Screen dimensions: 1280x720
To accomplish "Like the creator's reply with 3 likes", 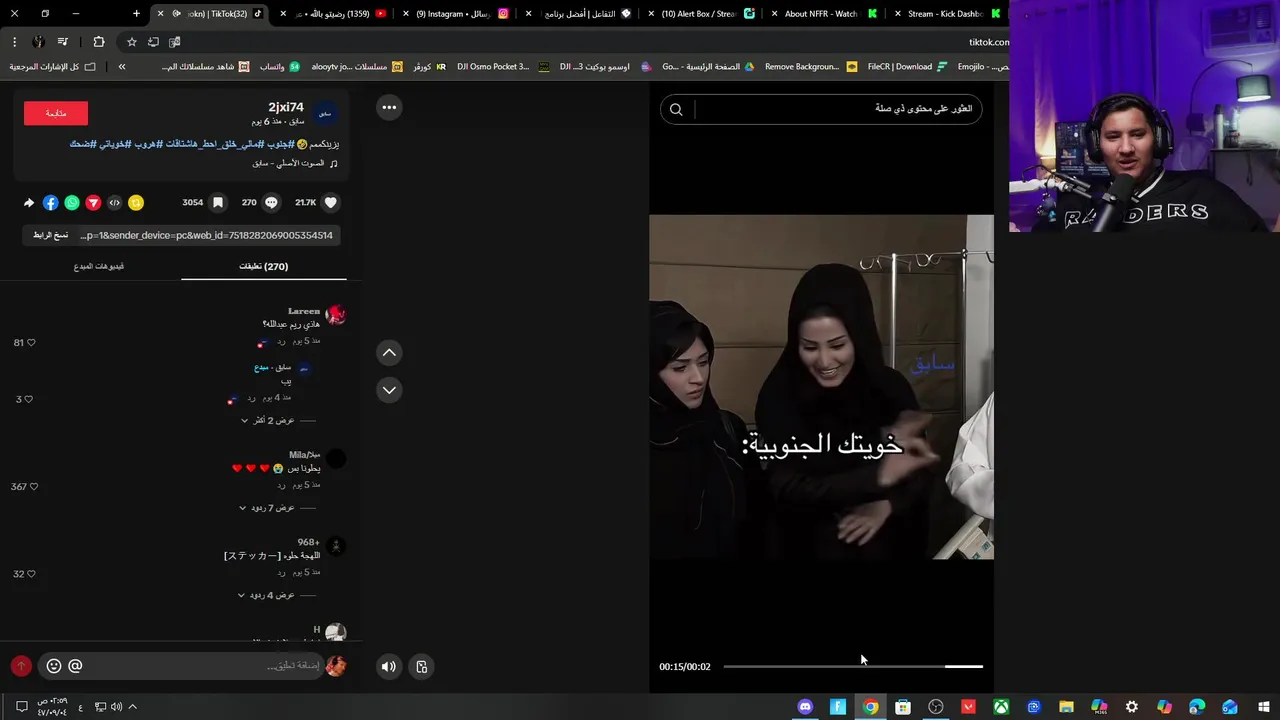I will coord(28,400).
